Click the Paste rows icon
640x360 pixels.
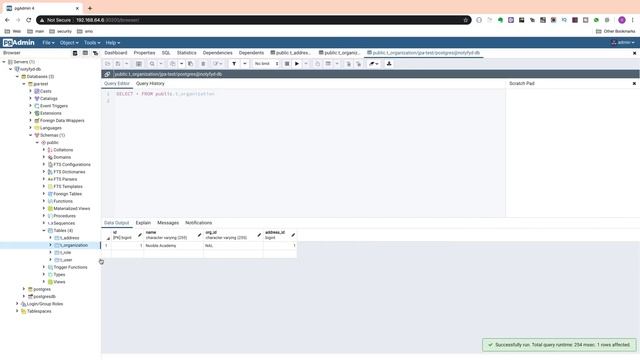point(190,64)
